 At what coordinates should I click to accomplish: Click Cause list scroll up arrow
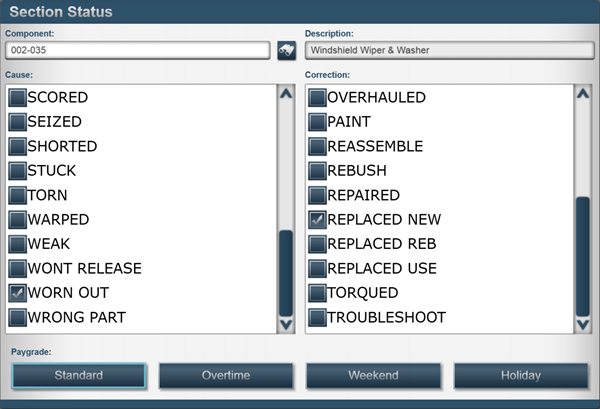pos(286,93)
